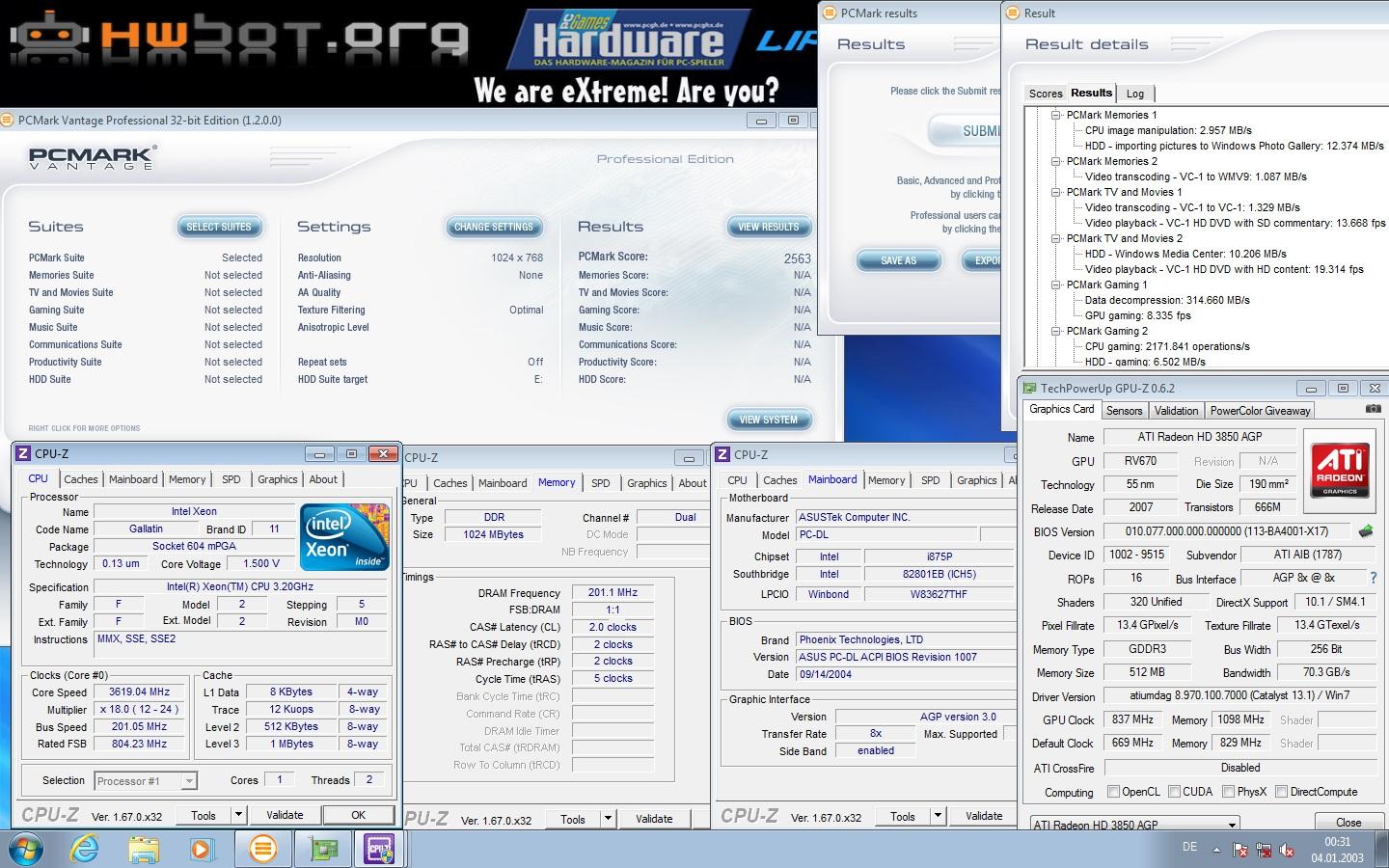The image size is (1389, 868).
Task: Click the PCMark results window title icon
Action: click(830, 13)
